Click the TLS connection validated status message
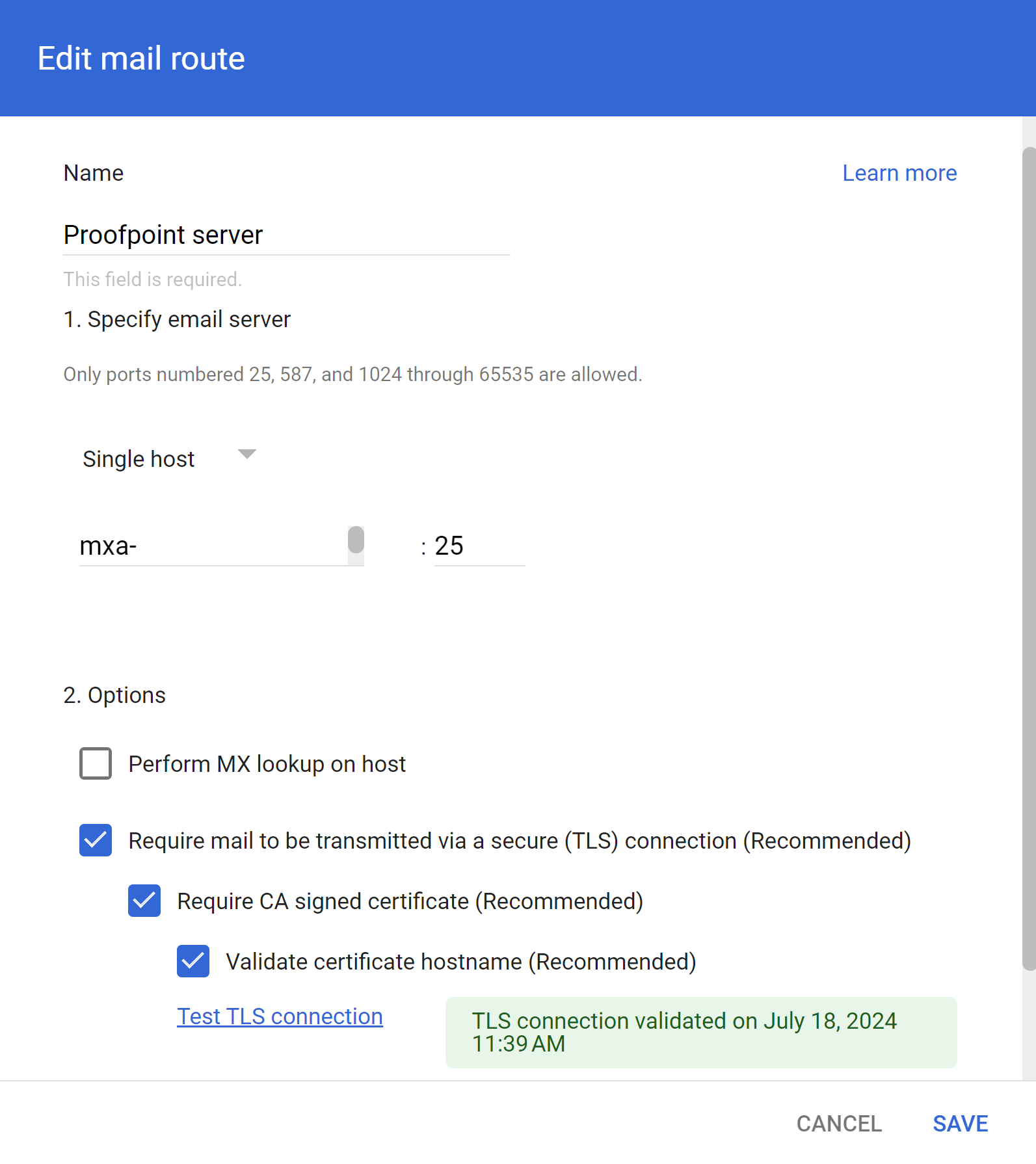Screen dimensions: 1036x1164 click(700, 1032)
